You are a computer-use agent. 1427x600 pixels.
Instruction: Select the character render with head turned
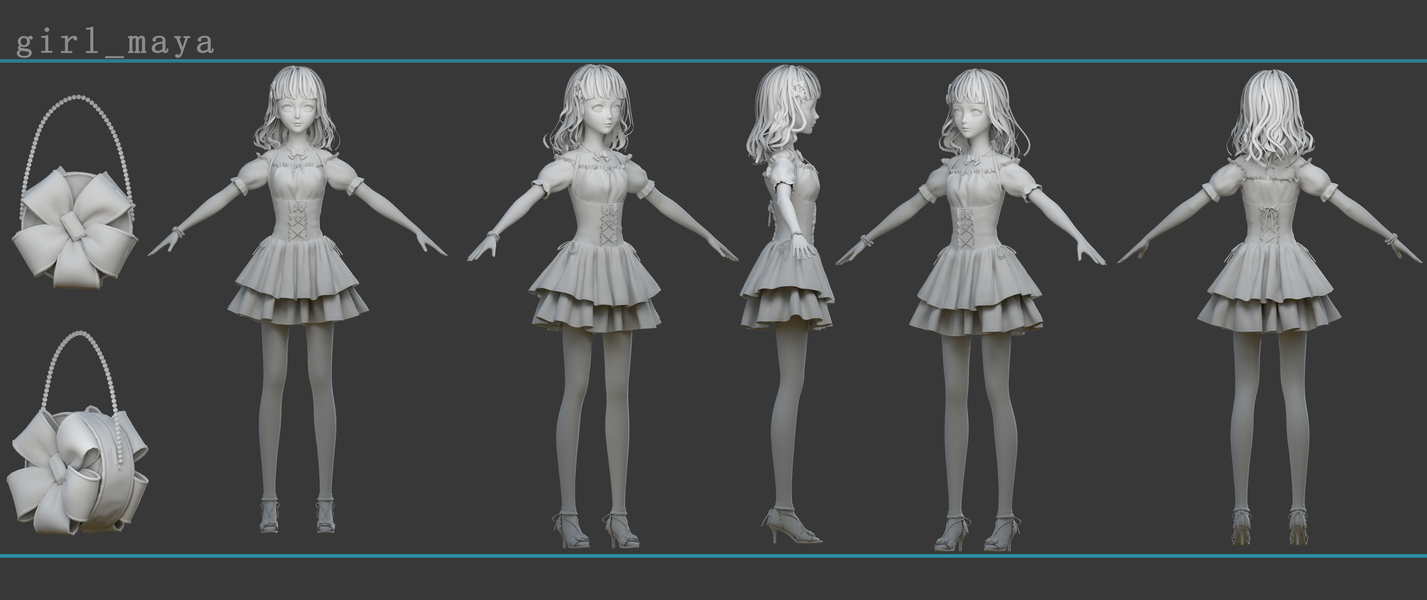pos(972,310)
